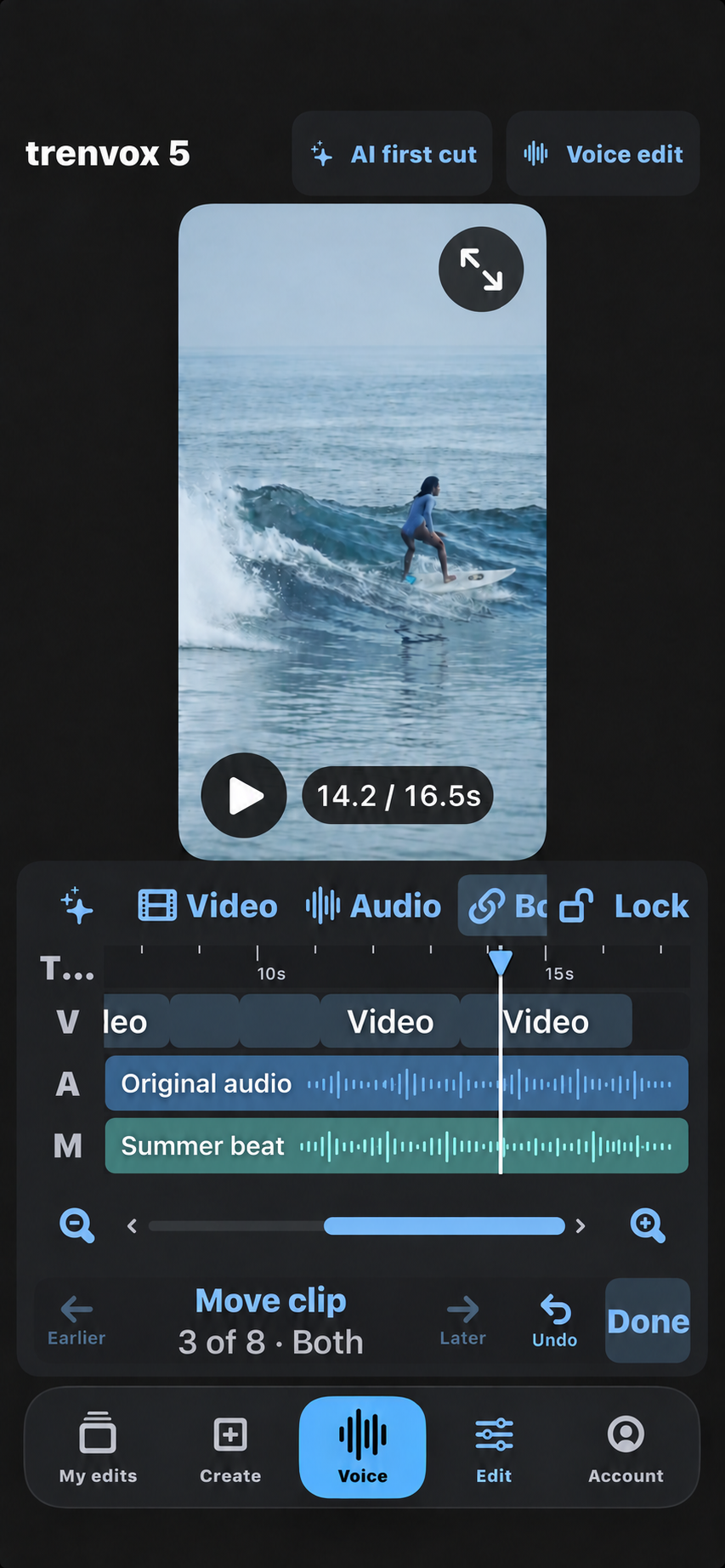Undo the last move
Image resolution: width=725 pixels, height=1568 pixels.
tap(555, 1321)
